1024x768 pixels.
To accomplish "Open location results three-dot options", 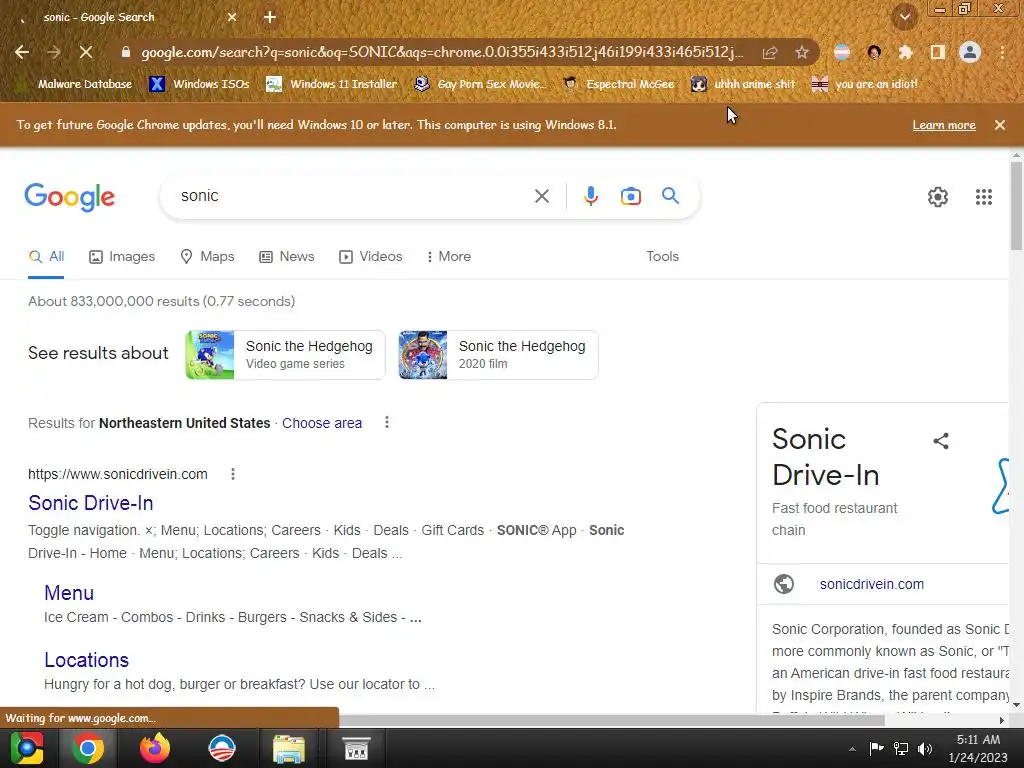I will click(387, 423).
